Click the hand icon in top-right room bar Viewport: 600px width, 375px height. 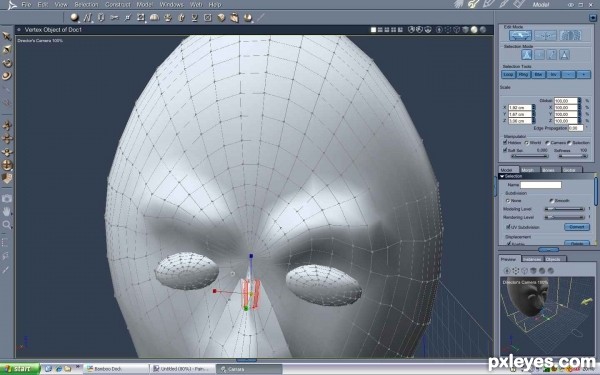pos(459,5)
